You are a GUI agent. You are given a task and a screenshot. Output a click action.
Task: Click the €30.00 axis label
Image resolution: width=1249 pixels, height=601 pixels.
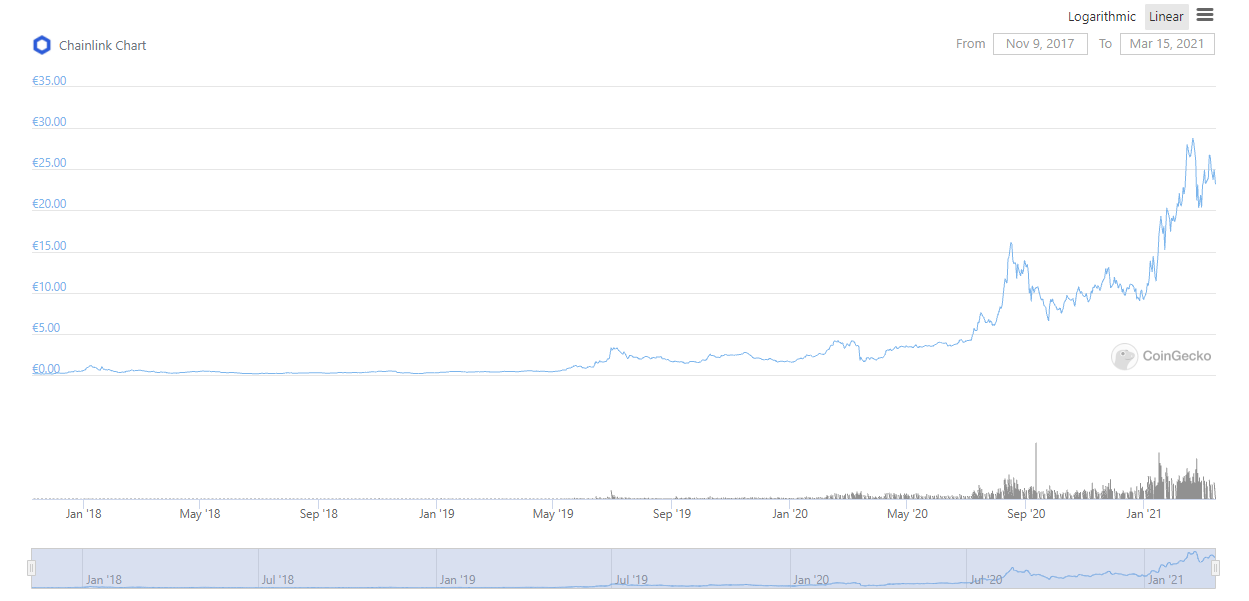[49, 122]
